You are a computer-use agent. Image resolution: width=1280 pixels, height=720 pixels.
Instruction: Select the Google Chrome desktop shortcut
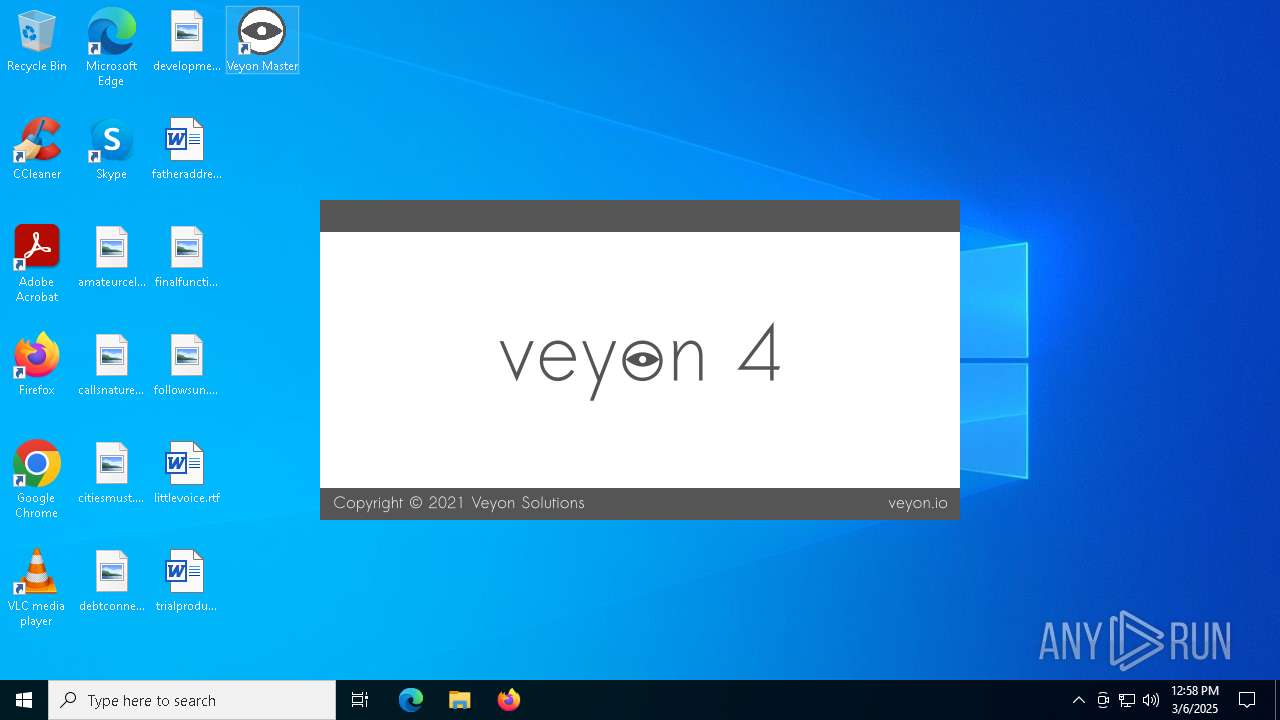coord(37,480)
